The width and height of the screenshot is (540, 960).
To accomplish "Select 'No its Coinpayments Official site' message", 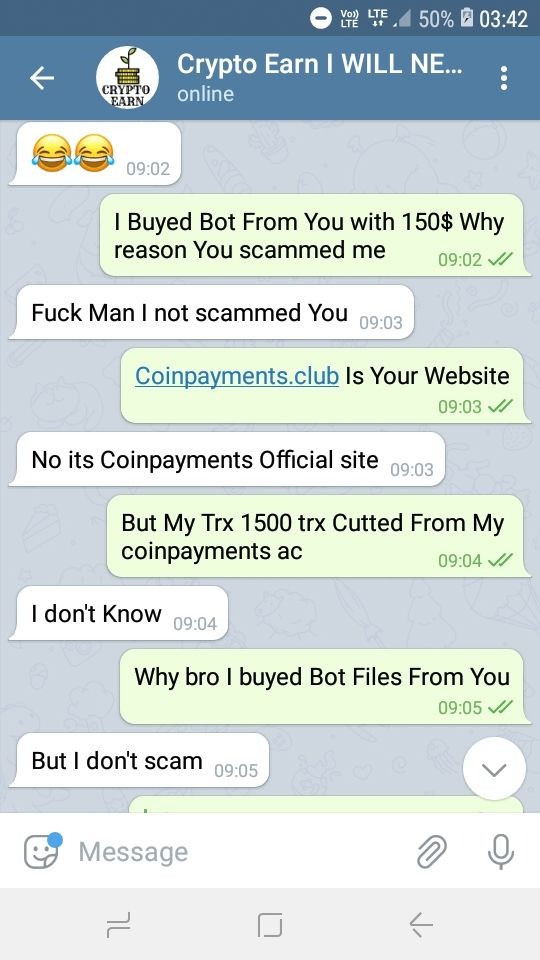I will (227, 459).
